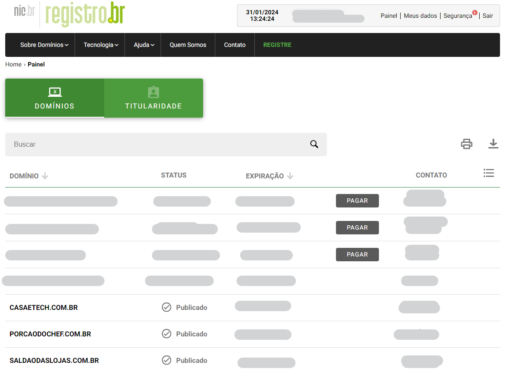510x375 pixels.
Task: Click the Painel breadcrumb text
Action: (x=36, y=64)
